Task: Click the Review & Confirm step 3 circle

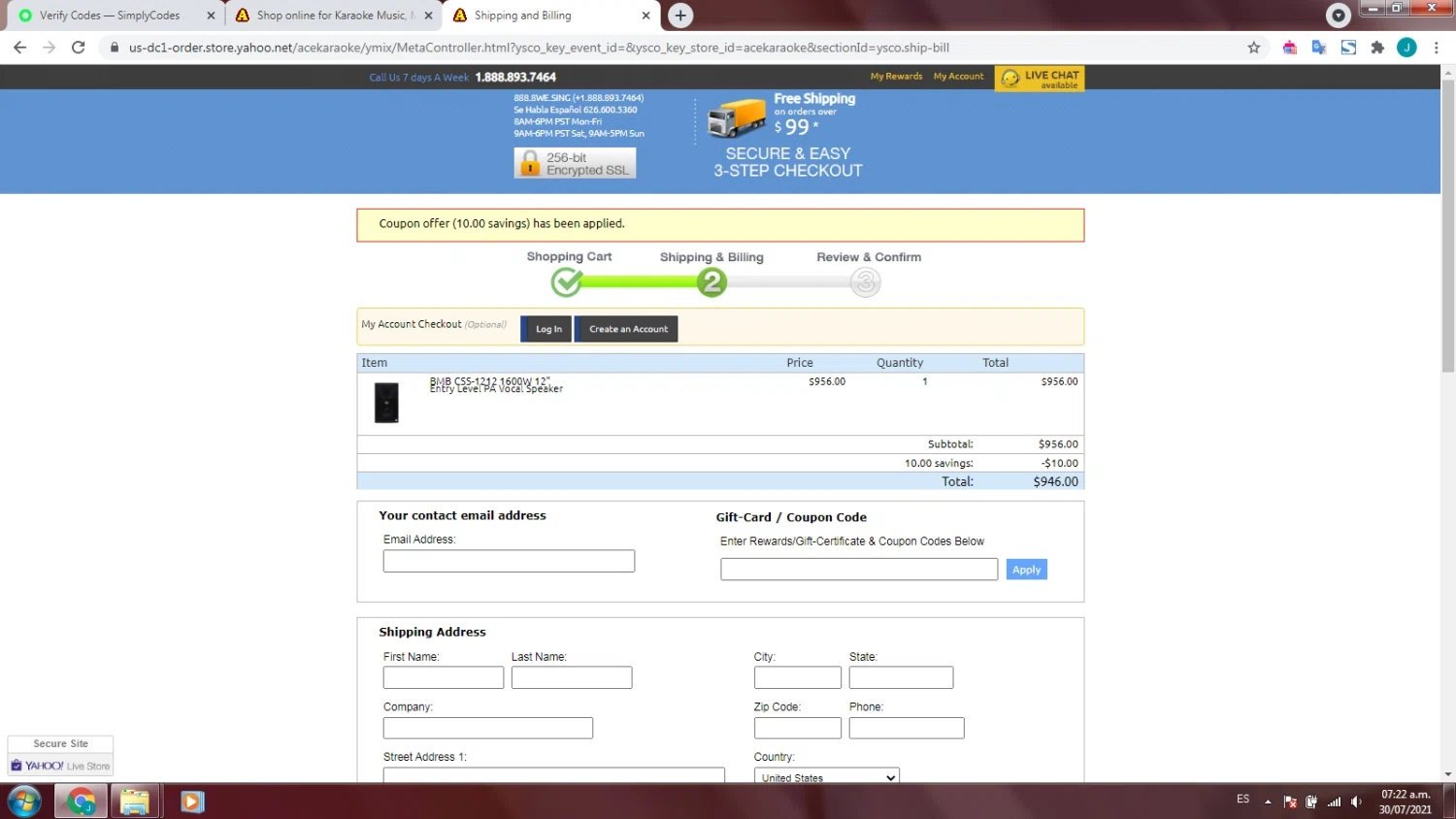Action: pos(865,282)
